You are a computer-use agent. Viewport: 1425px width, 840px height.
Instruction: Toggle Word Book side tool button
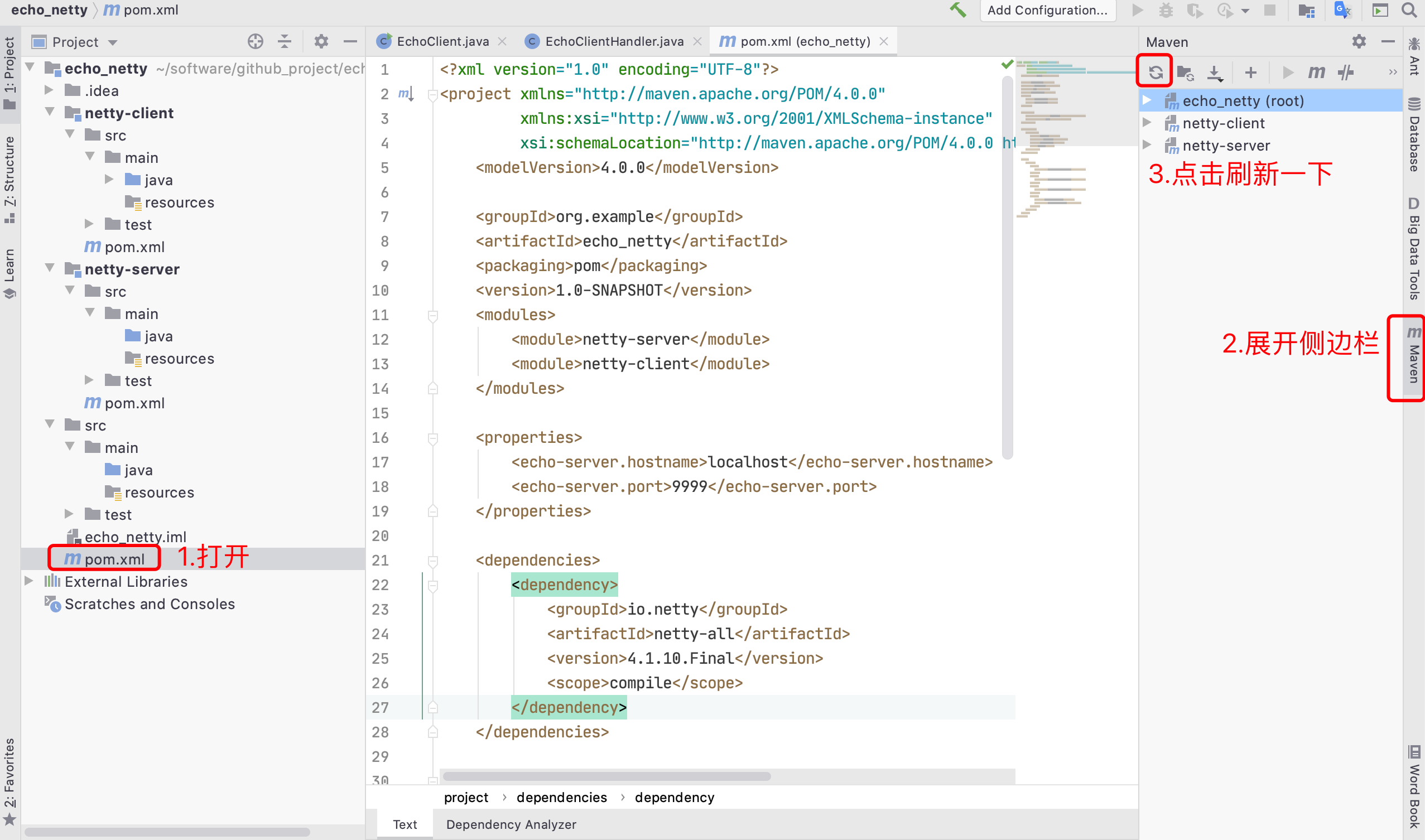tap(1414, 787)
